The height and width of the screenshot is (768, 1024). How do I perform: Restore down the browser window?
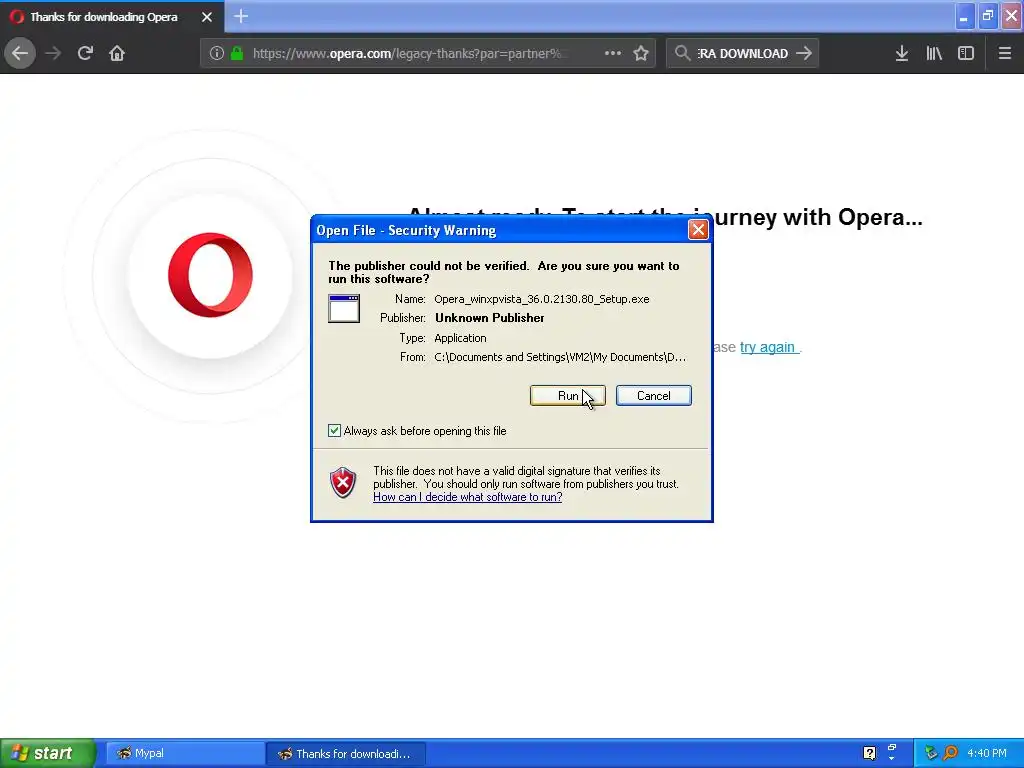point(988,16)
